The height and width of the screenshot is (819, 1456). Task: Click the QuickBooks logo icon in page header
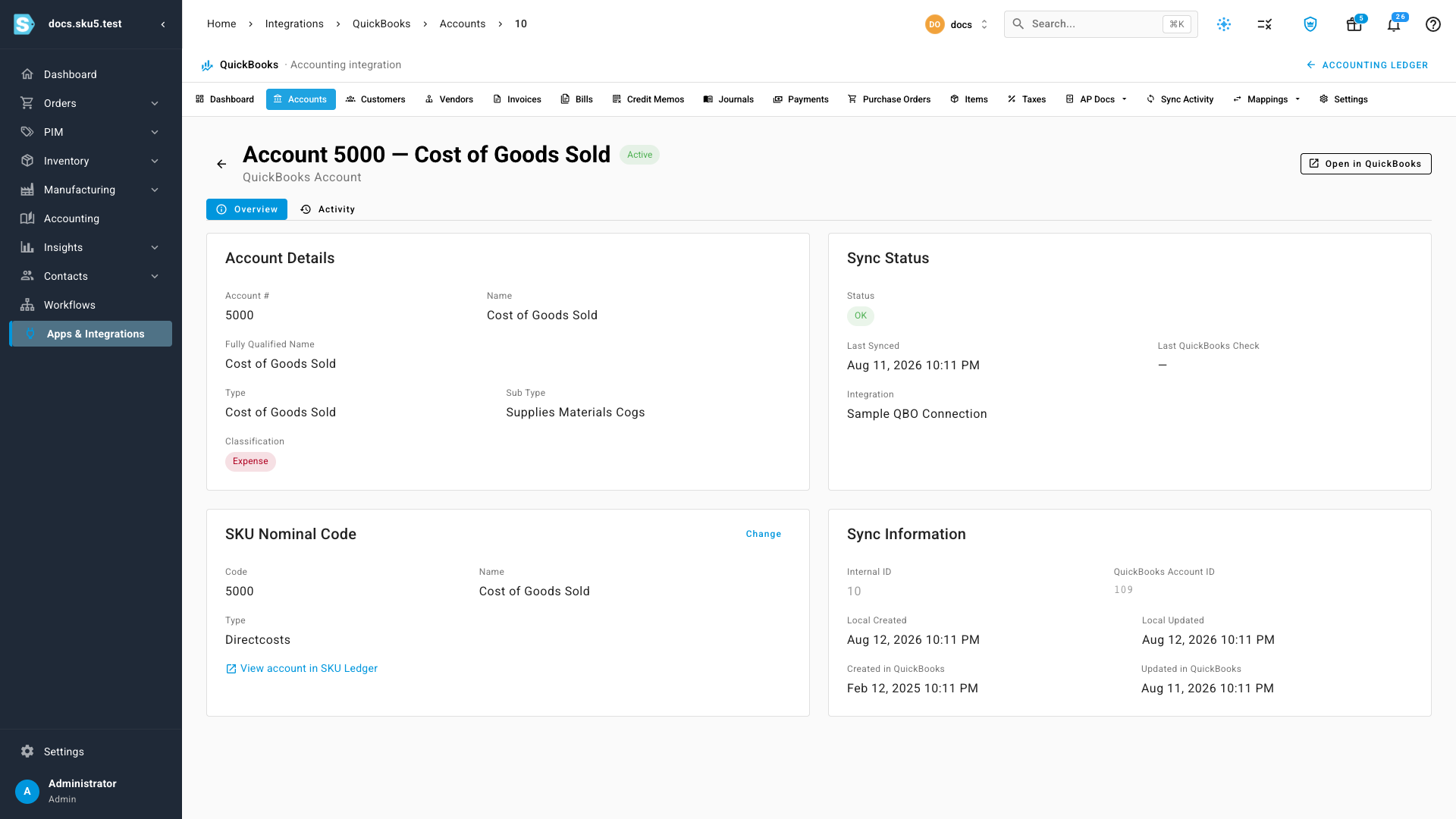207,65
